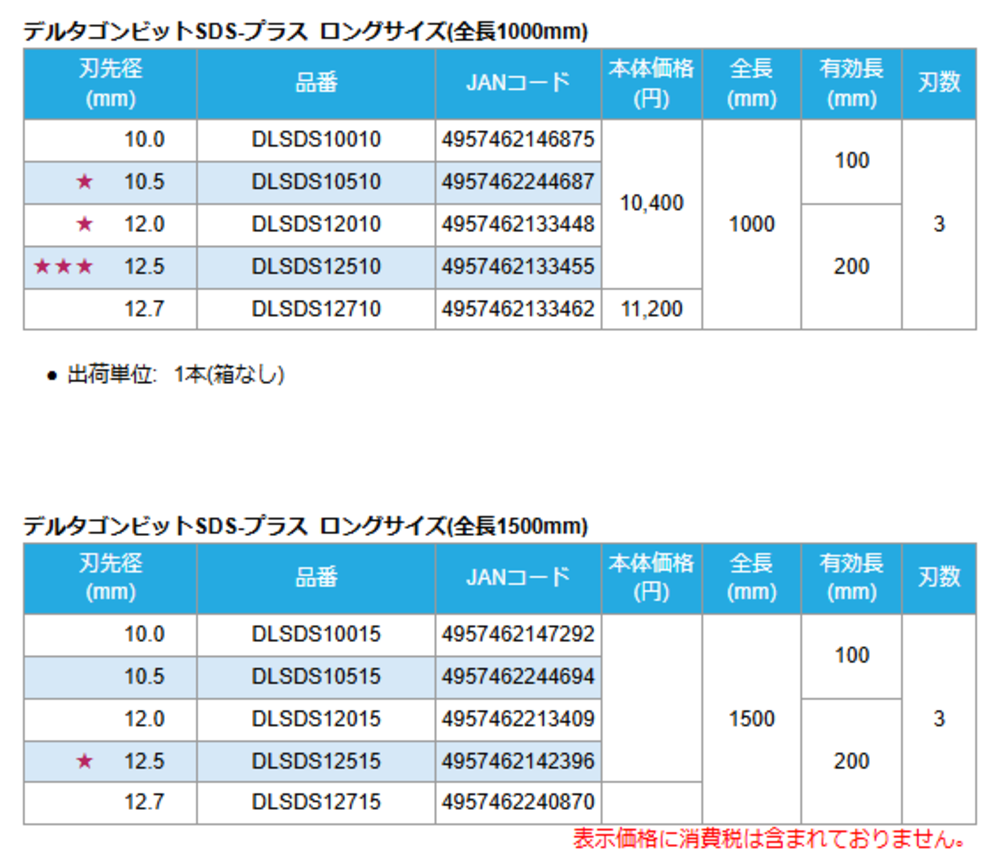The height and width of the screenshot is (857, 1000).
Task: Click 品番 header in 1500mm table
Action: click(316, 578)
